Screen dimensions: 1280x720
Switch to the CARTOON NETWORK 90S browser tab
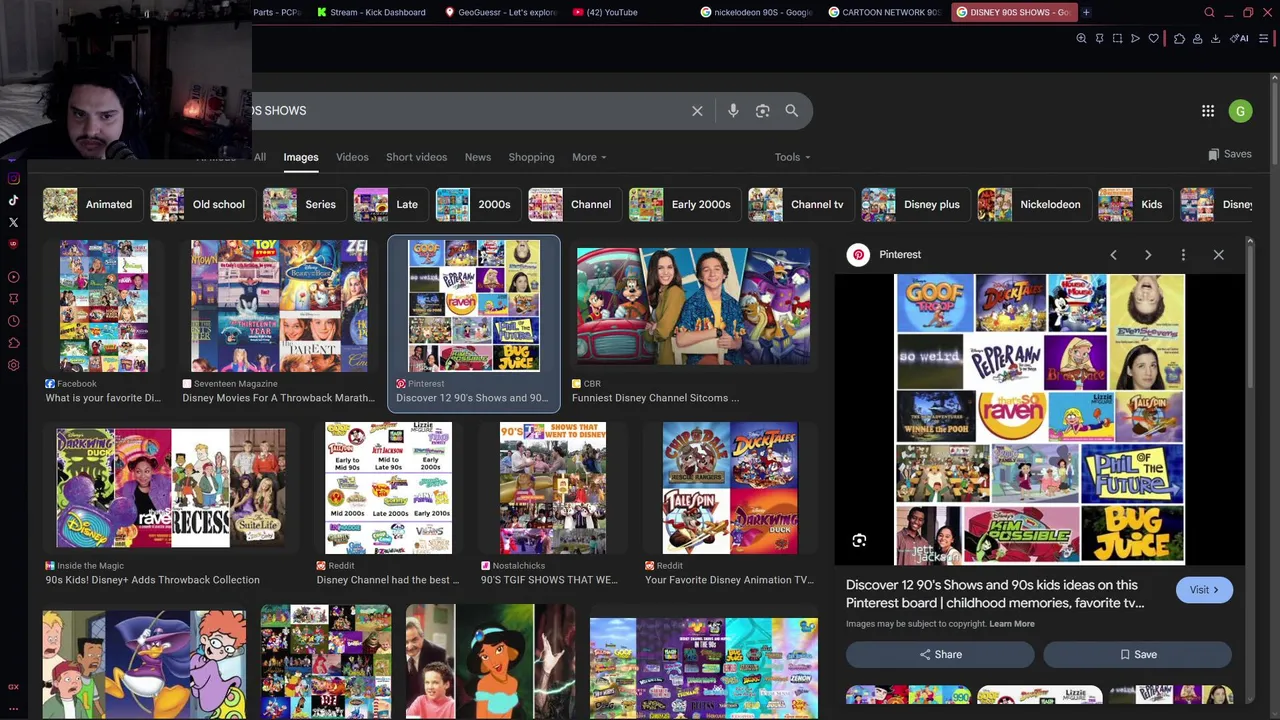885,12
